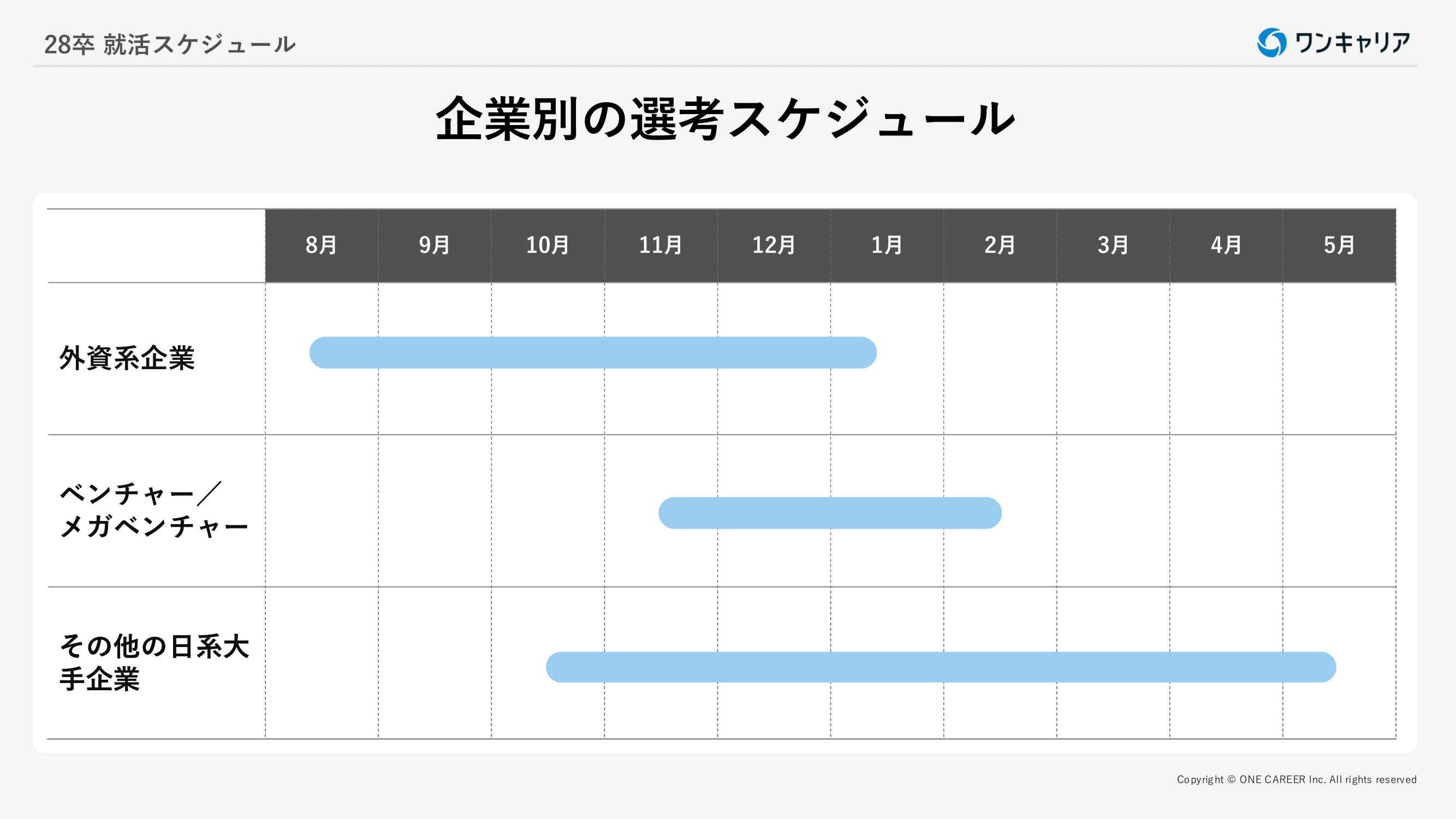
Task: Click the その他の日系大手企業 row label
Action: (x=154, y=662)
